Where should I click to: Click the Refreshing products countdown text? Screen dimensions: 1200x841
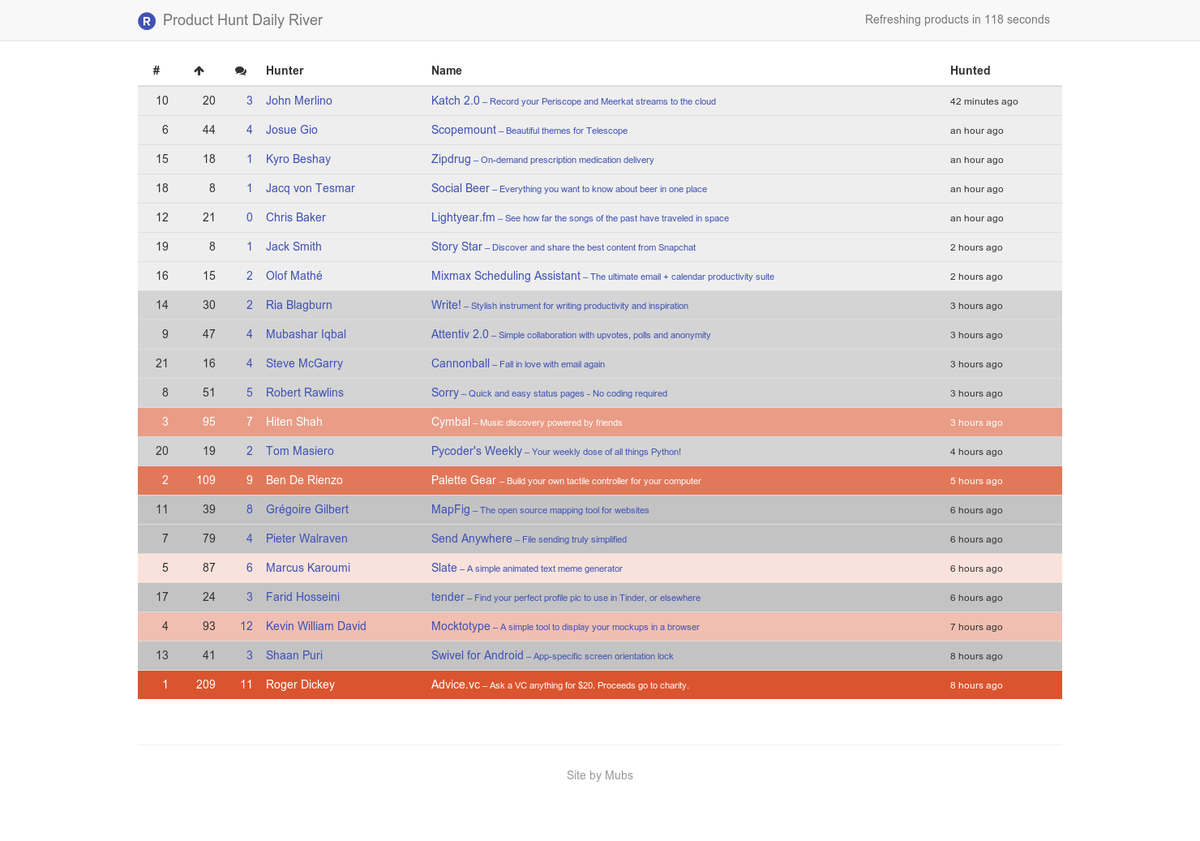(957, 20)
